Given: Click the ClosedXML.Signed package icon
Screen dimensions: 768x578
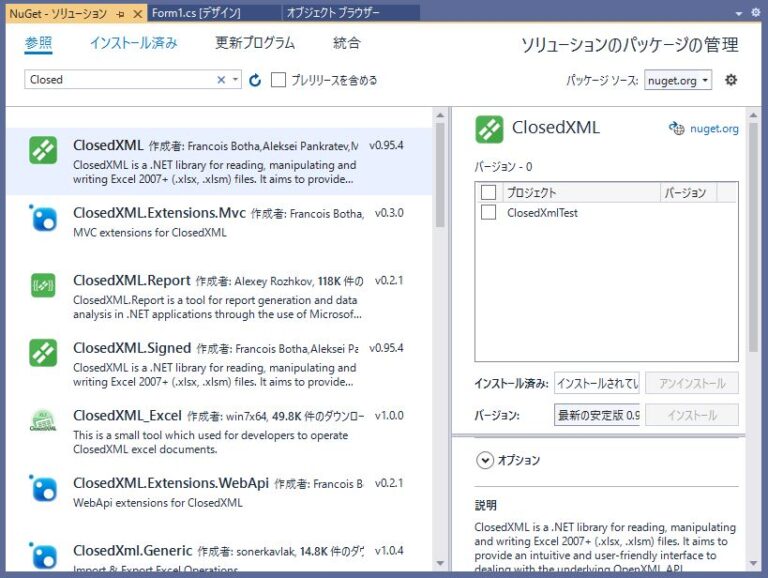Looking at the screenshot, I should coord(43,353).
